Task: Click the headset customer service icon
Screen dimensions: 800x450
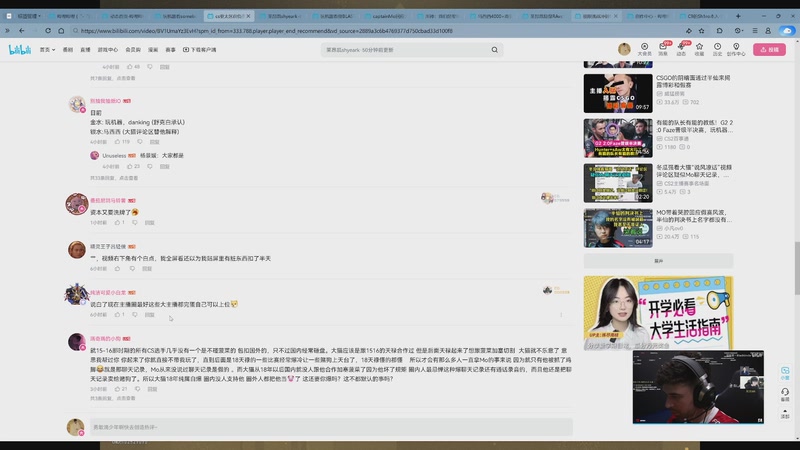Action: pyautogui.click(x=785, y=393)
